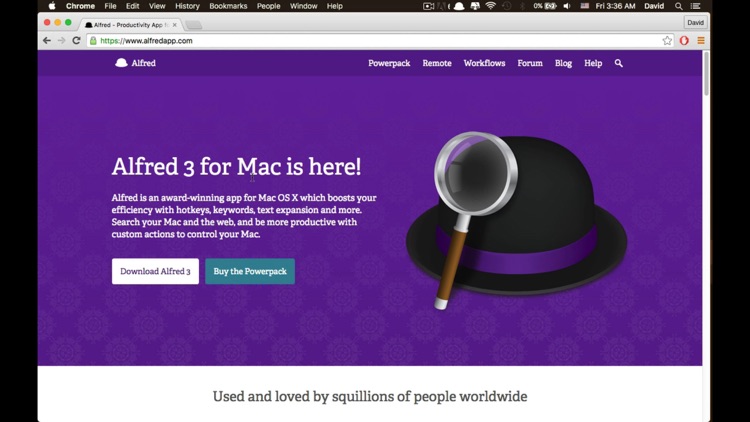Click the Alfred hat icon in the menu bar

point(459,6)
